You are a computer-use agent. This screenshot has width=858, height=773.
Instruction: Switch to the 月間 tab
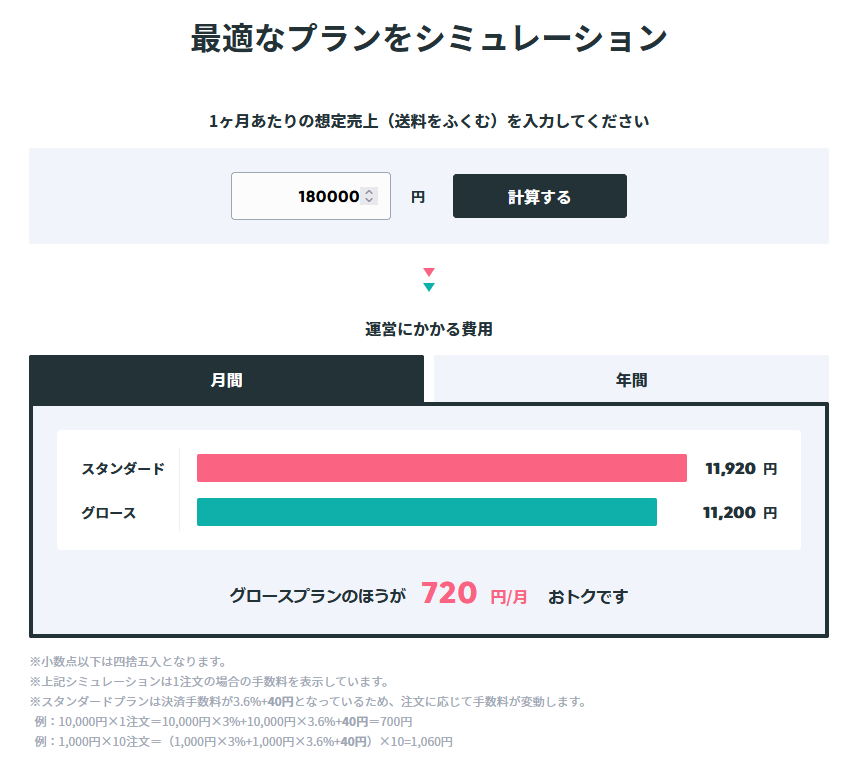click(227, 380)
